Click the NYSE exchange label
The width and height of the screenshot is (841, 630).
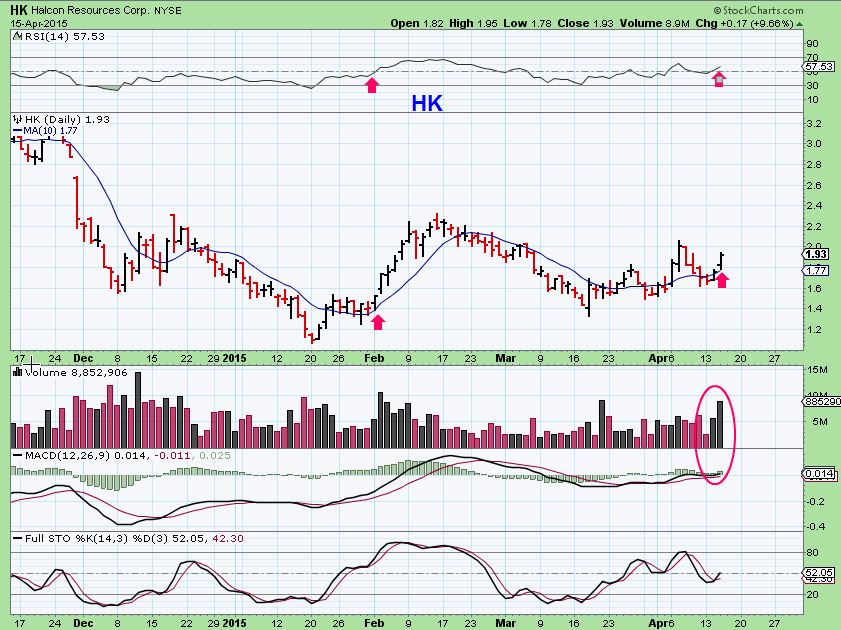click(x=168, y=10)
